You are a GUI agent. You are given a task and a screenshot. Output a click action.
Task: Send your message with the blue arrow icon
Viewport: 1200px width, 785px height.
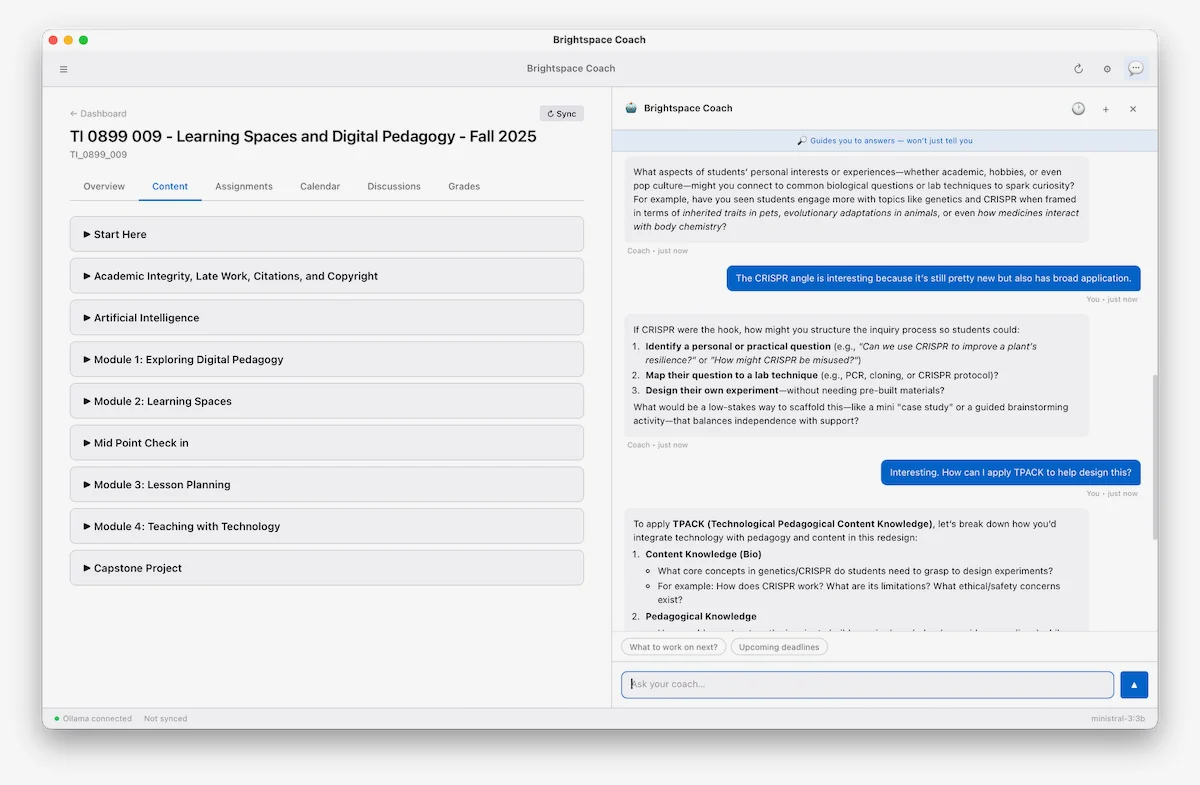coord(1133,684)
